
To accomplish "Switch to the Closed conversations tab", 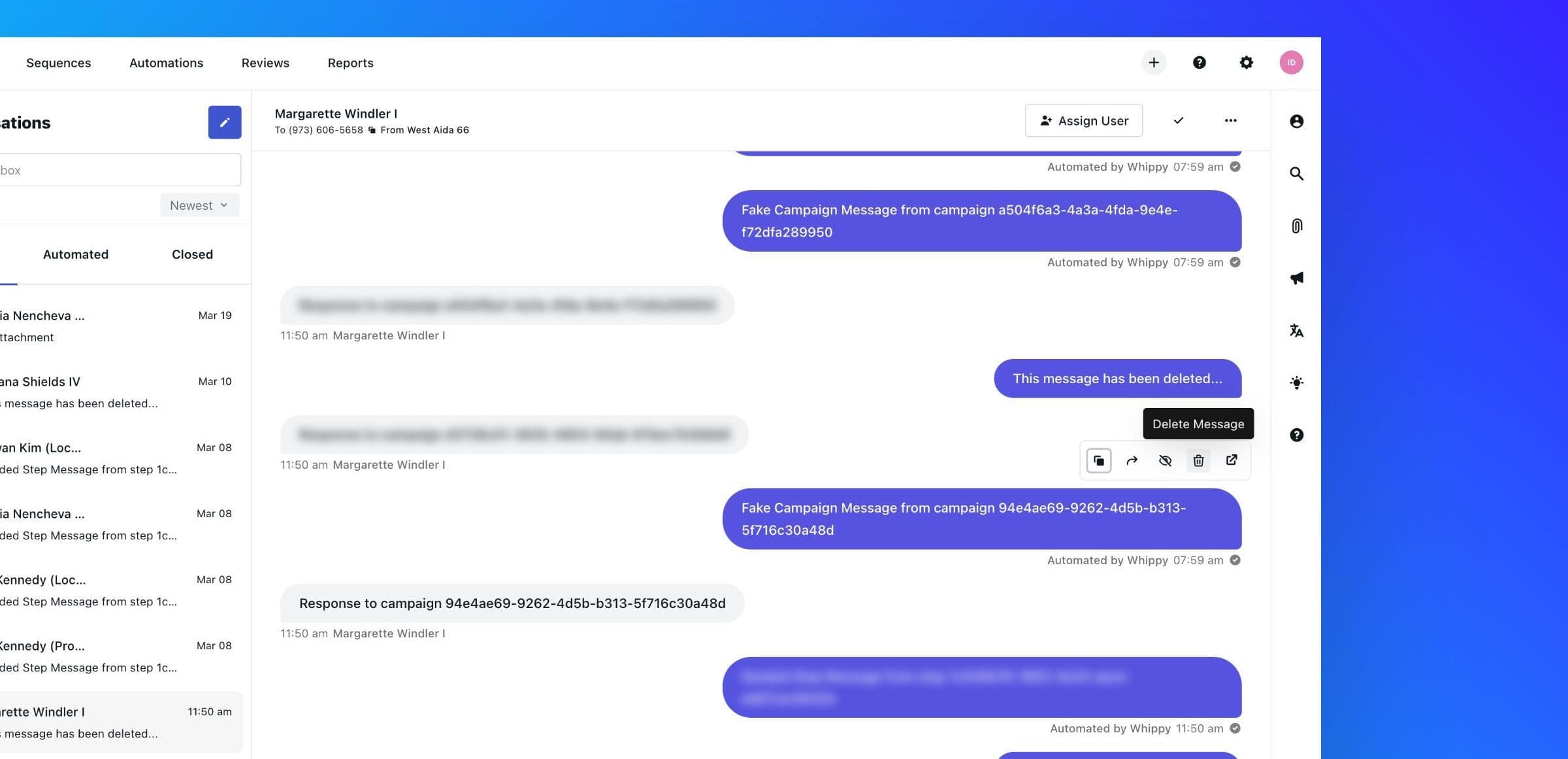I will (191, 254).
